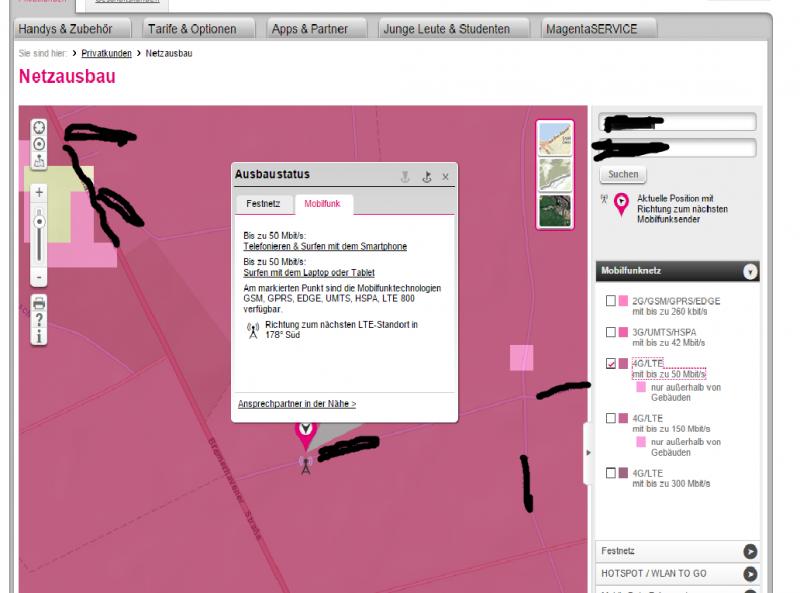
Task: Open Telefonieren & Surfen mit dem Smartphone link
Action: click(x=325, y=246)
